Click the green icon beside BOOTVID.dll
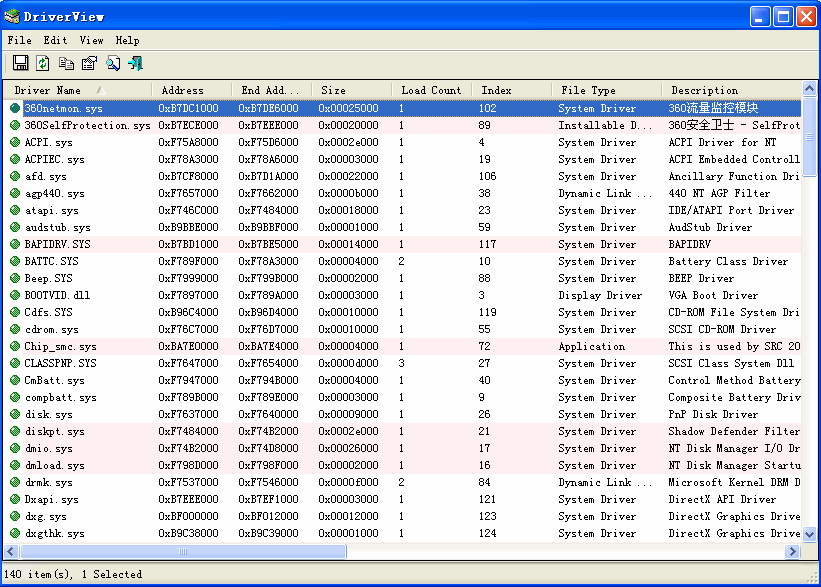The height and width of the screenshot is (587, 821). pyautogui.click(x=15, y=295)
